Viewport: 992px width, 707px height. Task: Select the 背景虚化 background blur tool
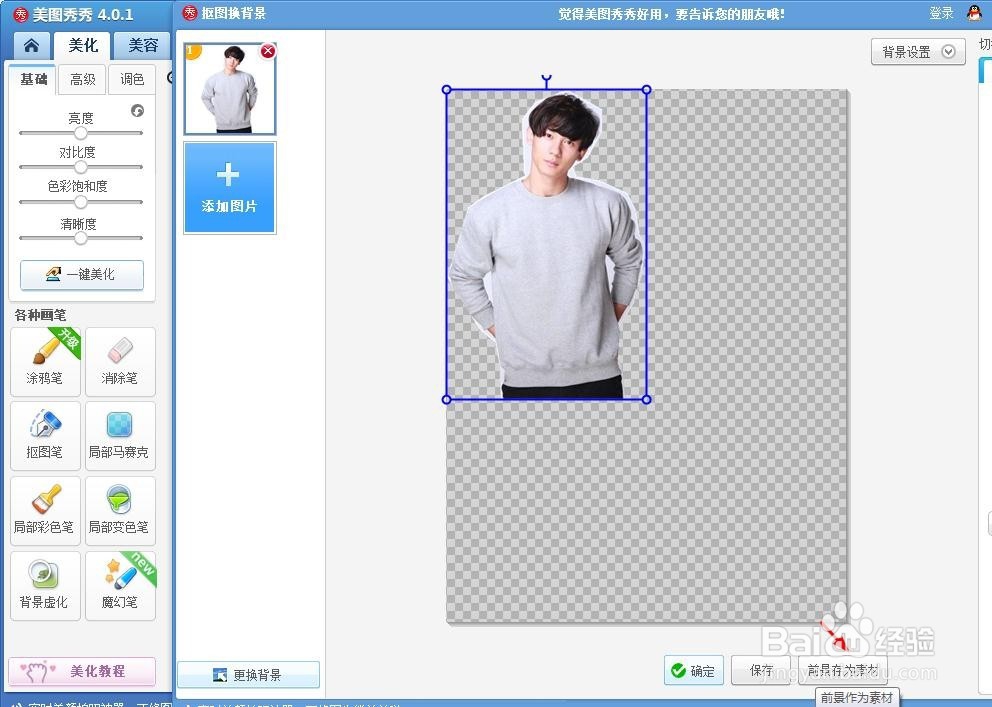coord(46,586)
